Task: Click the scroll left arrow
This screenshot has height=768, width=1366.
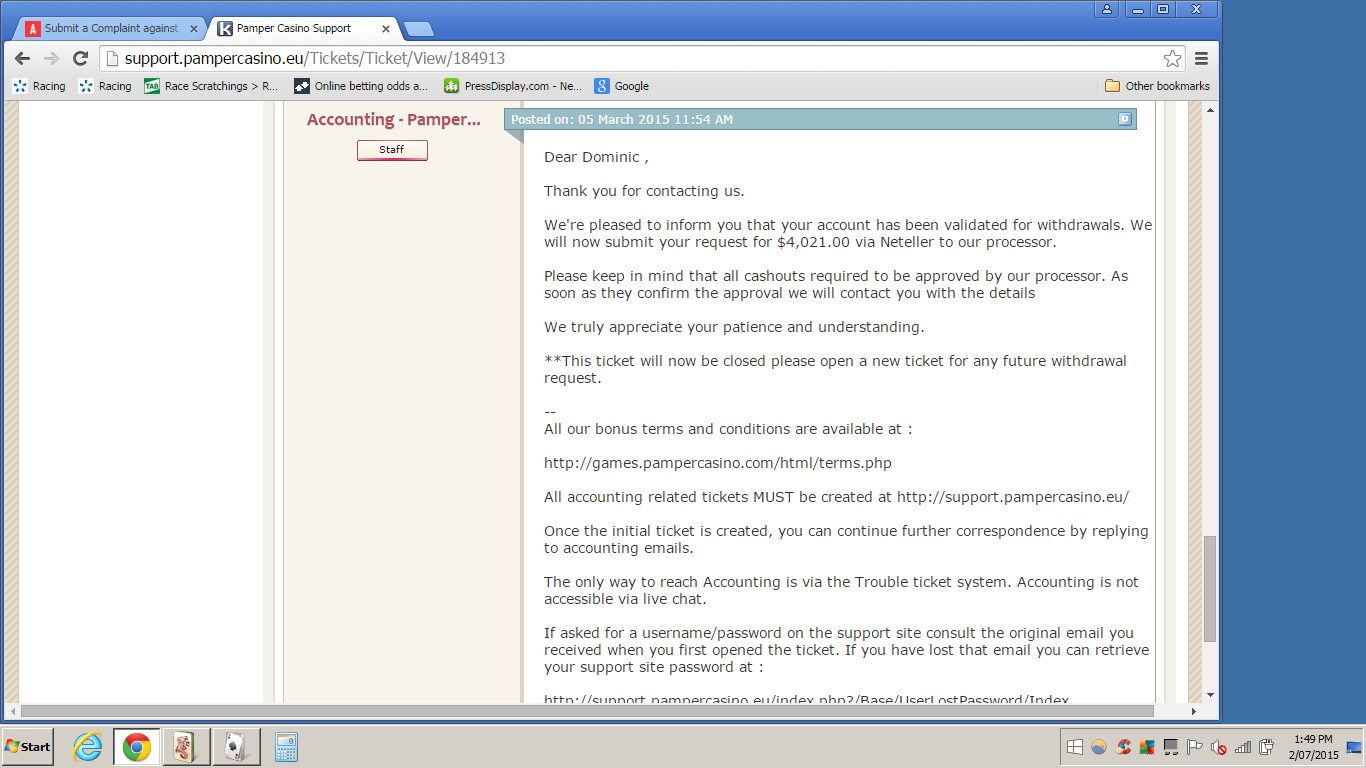Action: click(11, 711)
